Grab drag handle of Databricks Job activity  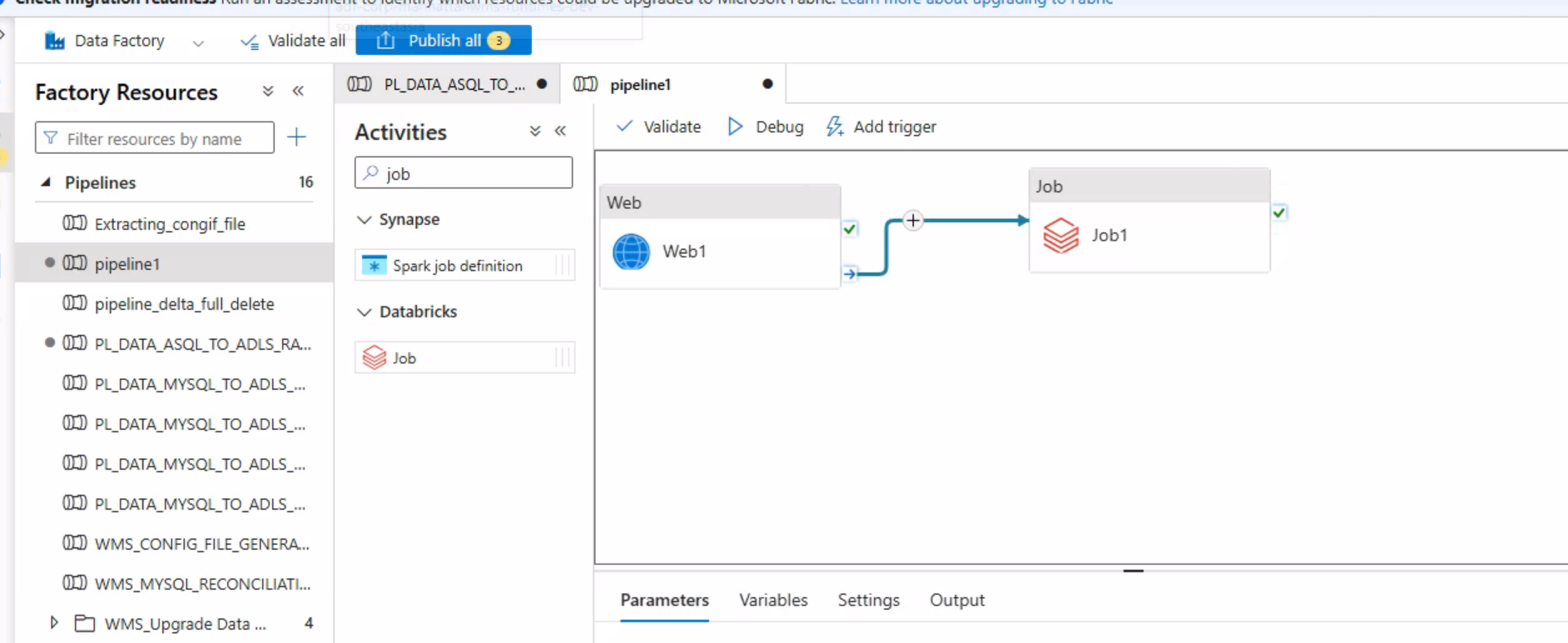(x=563, y=358)
